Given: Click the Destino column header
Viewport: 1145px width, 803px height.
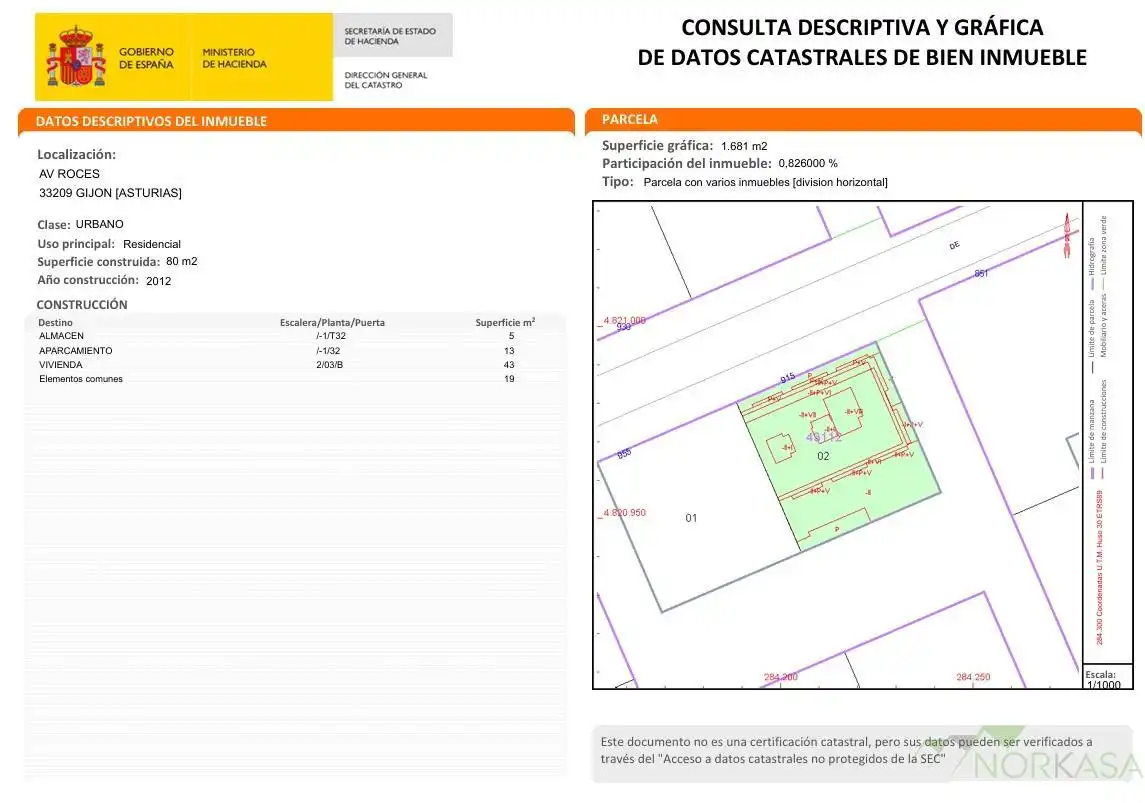Looking at the screenshot, I should click(x=55, y=323).
